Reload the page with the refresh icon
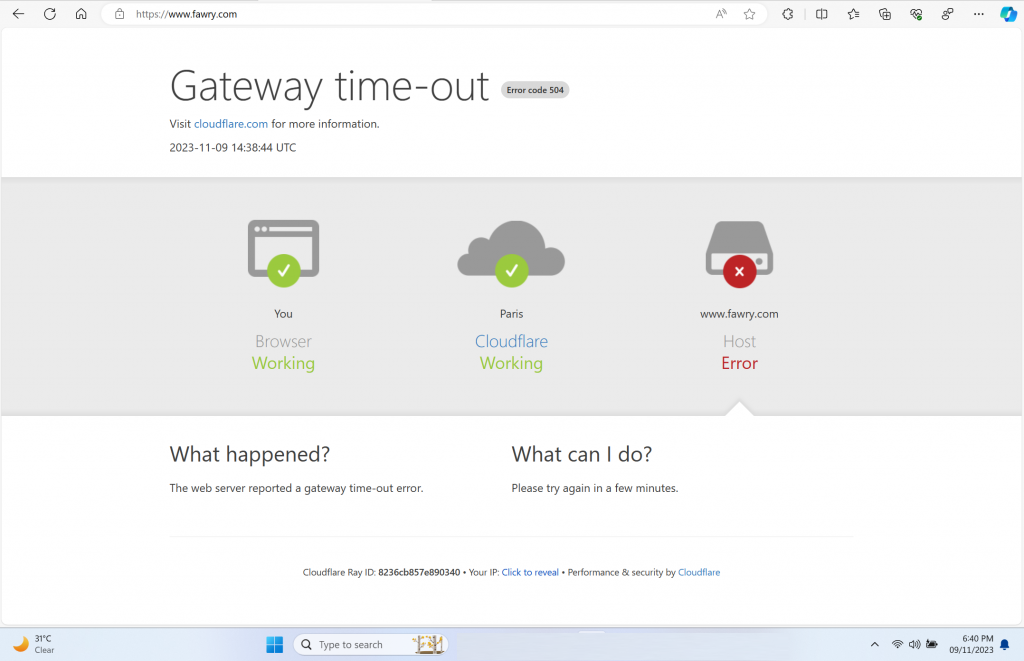Screen dimensions: 1024x661 click(49, 14)
